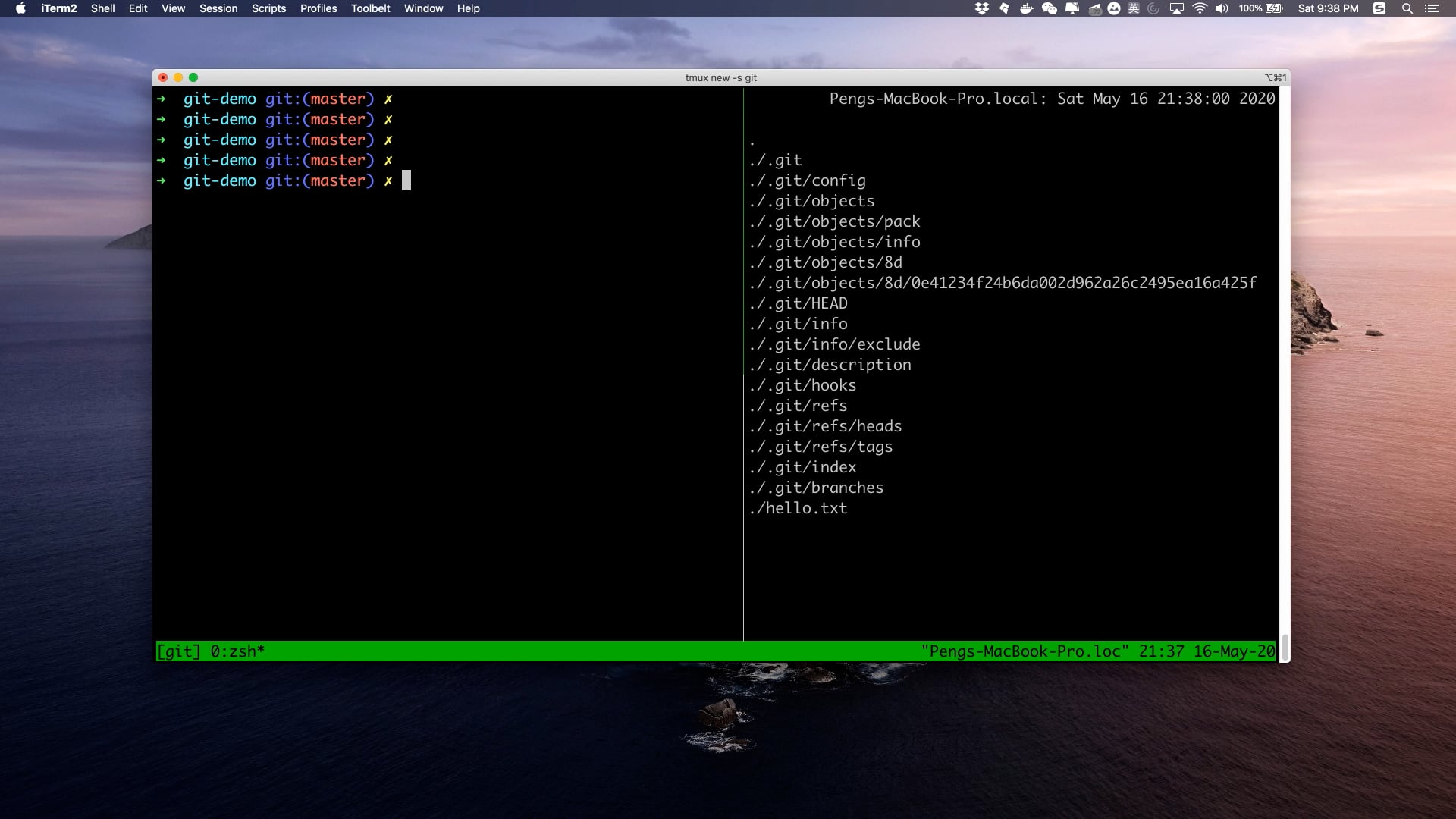Screen dimensions: 1456x819
Task: Click the ./hello.txt entry in right pane
Action: (x=798, y=508)
